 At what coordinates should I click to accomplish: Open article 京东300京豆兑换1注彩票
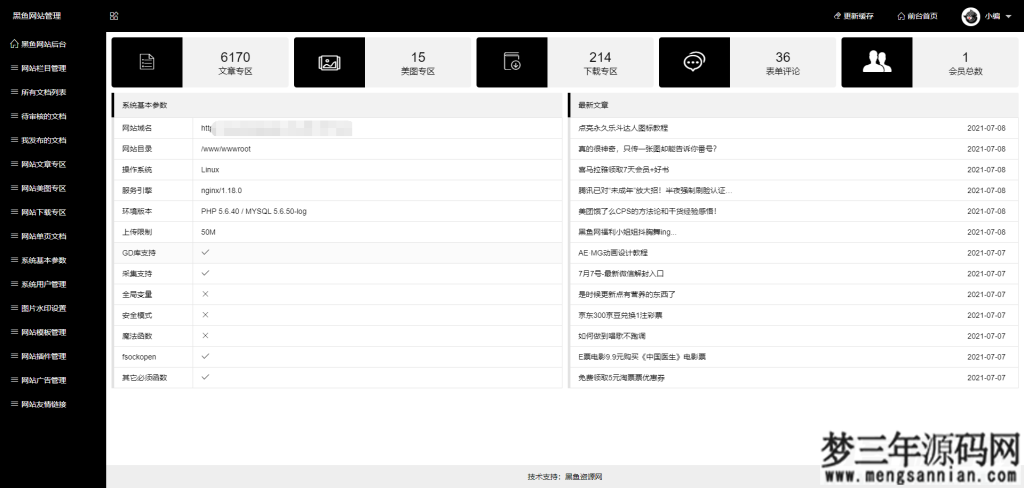tap(620, 315)
